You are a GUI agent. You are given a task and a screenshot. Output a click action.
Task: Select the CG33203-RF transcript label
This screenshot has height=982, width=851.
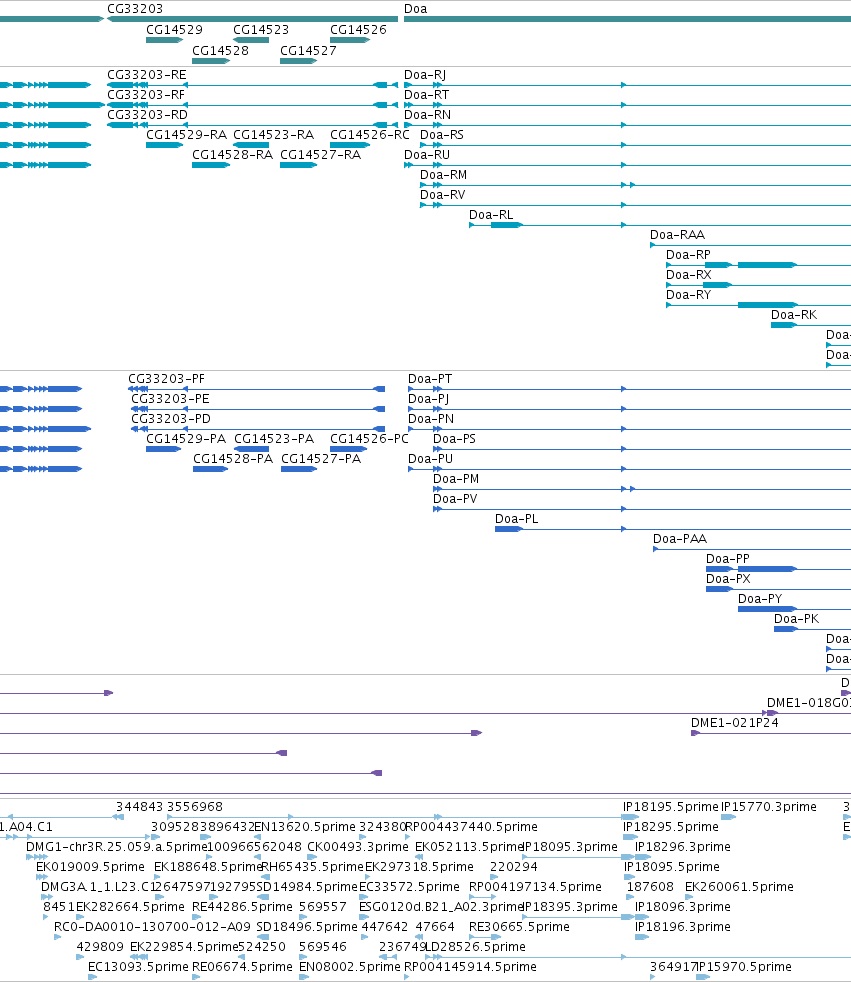click(x=146, y=95)
